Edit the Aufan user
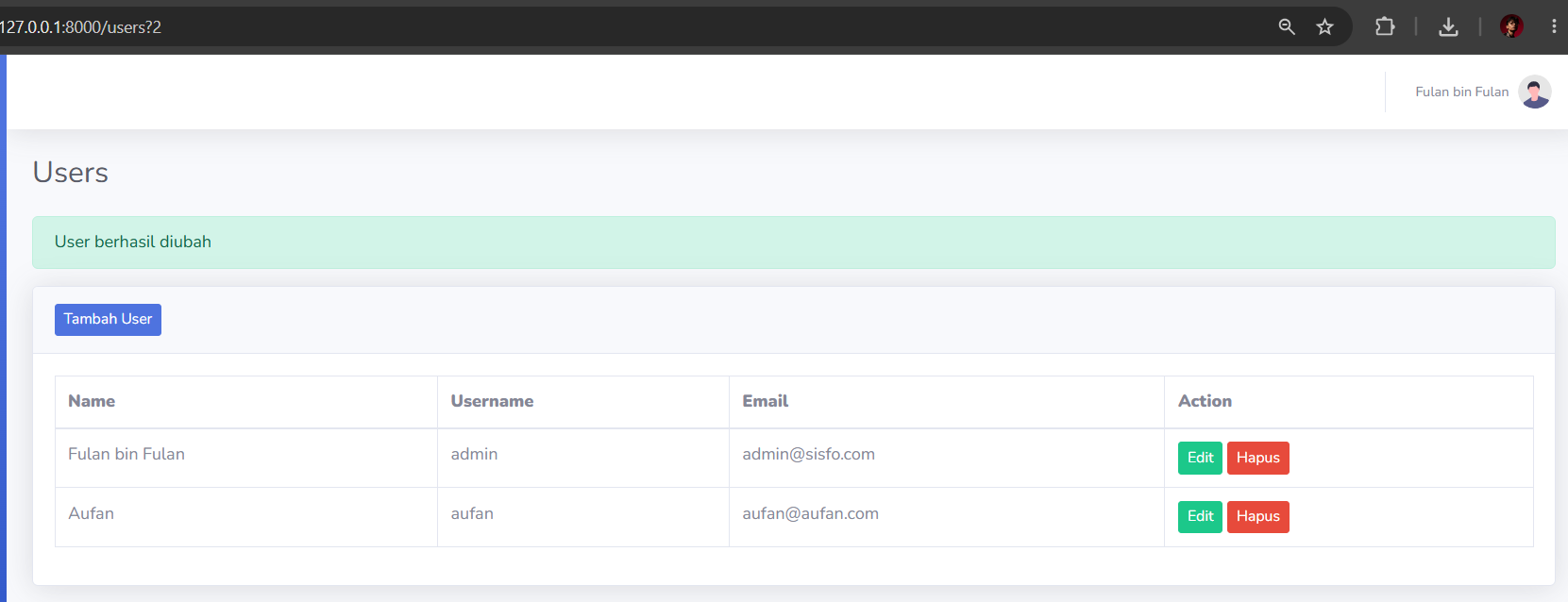 (1200, 516)
